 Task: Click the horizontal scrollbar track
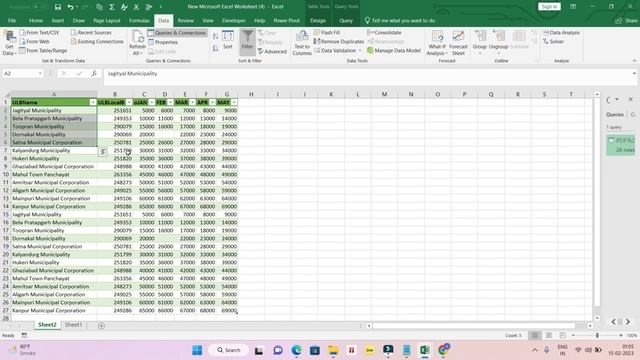coord(480,325)
